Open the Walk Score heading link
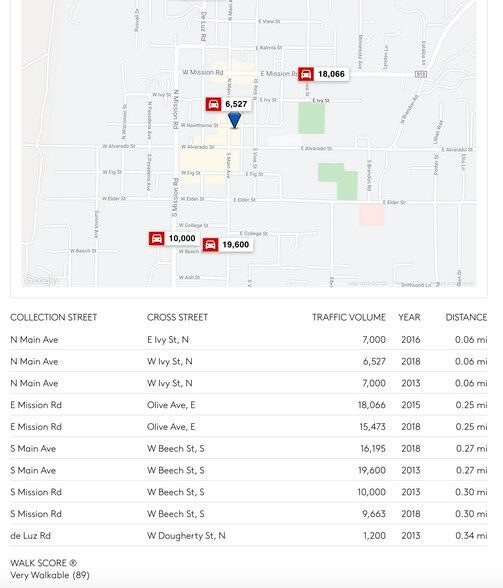The image size is (503, 588). pyautogui.click(x=38, y=563)
